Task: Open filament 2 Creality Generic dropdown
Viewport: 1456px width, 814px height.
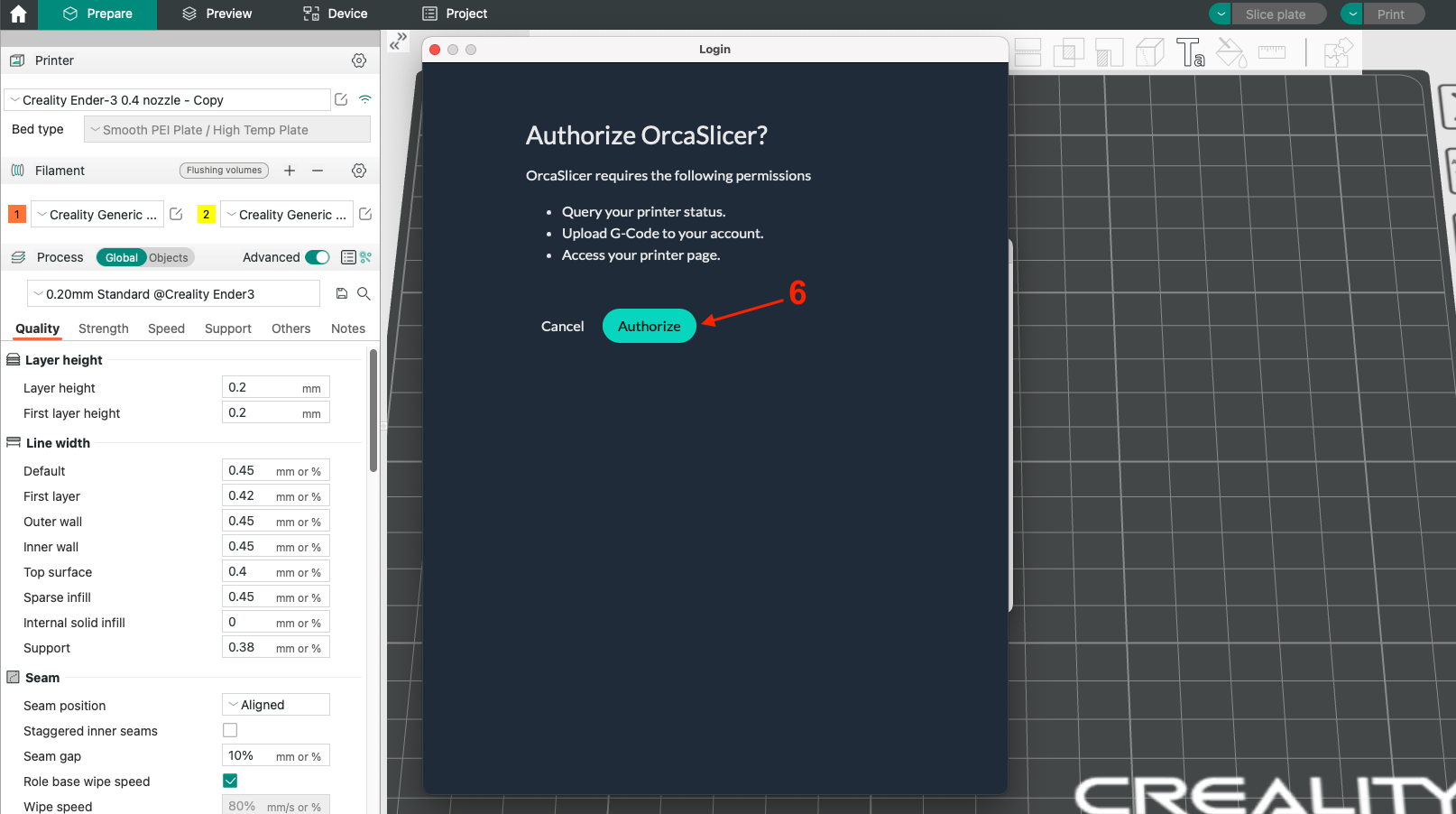Action: (287, 214)
